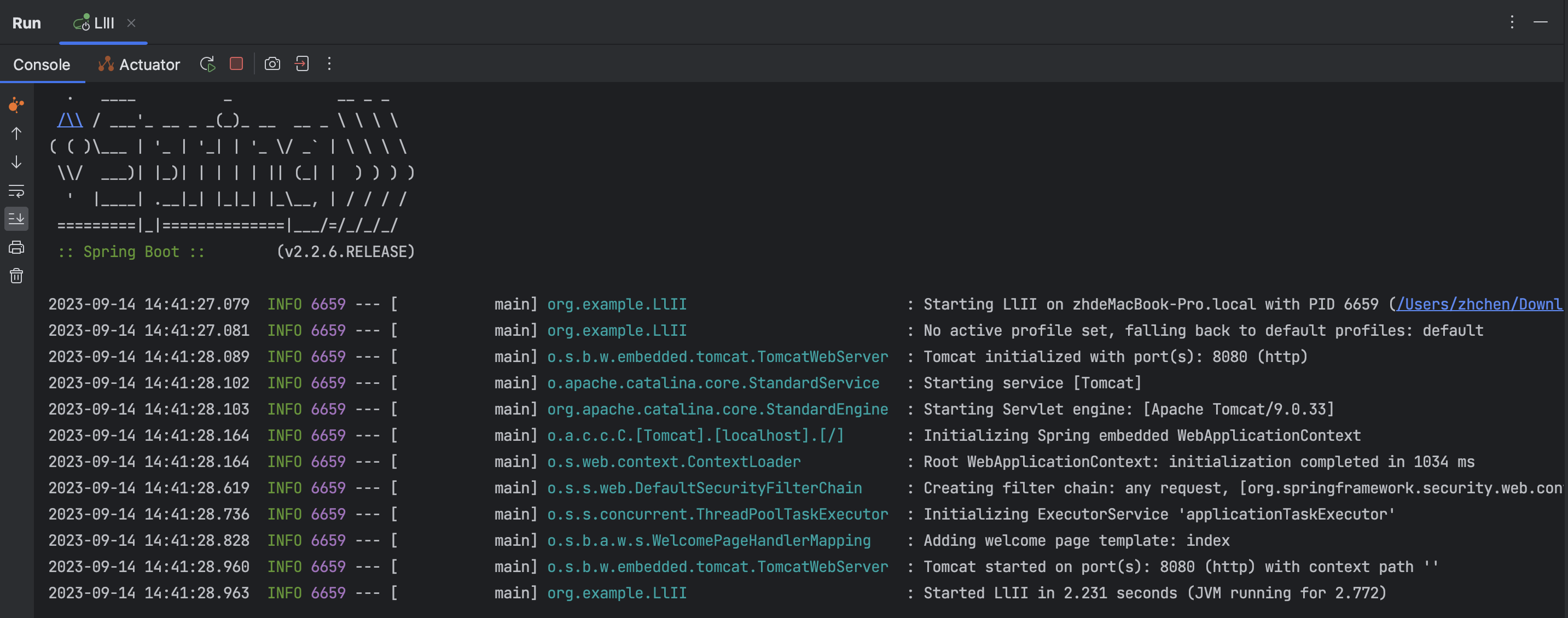
Task: Click the Rerun LlII application icon
Action: click(x=207, y=64)
